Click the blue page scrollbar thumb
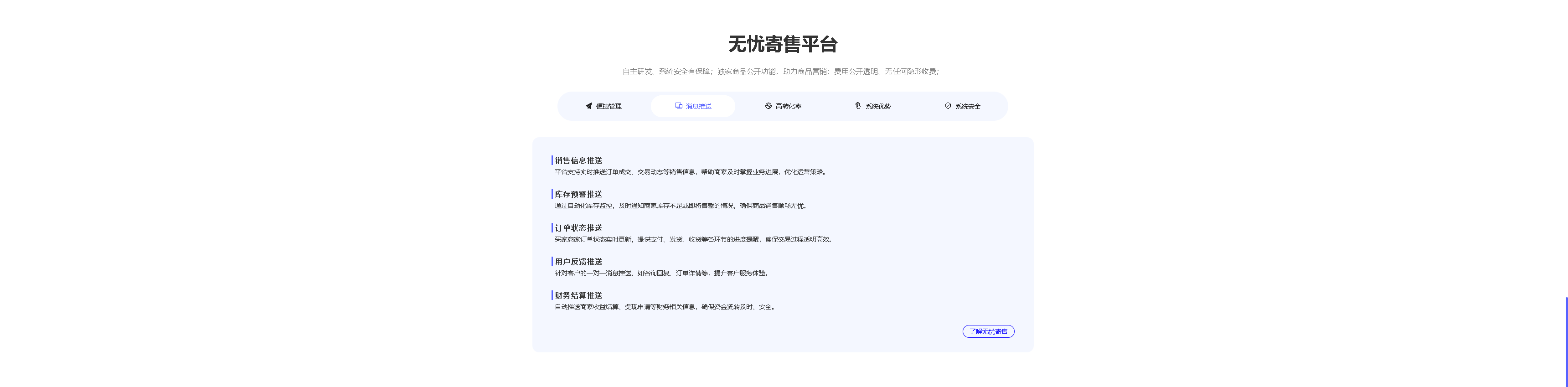 (x=1566, y=341)
